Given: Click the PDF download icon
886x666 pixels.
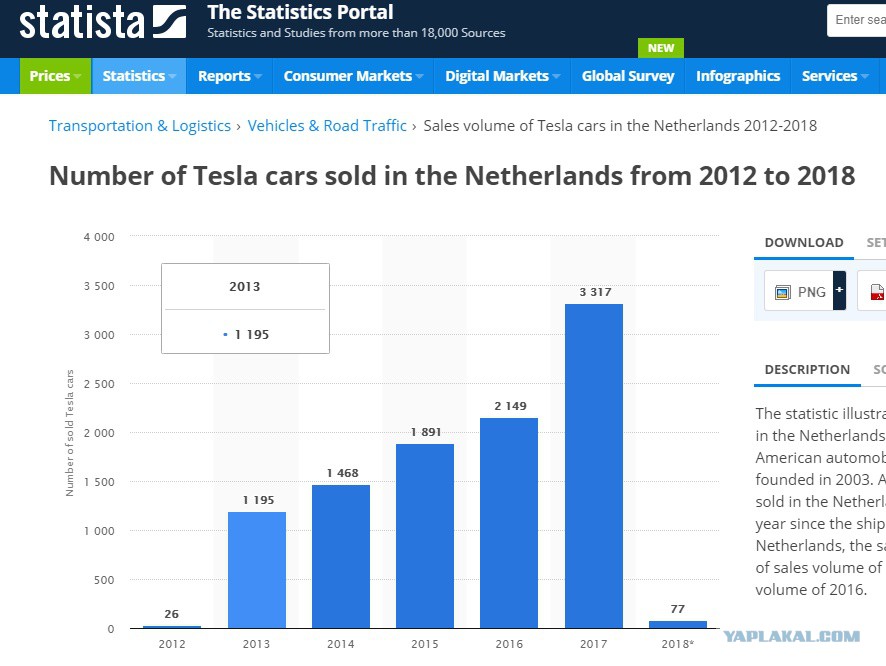Looking at the screenshot, I should coord(878,292).
